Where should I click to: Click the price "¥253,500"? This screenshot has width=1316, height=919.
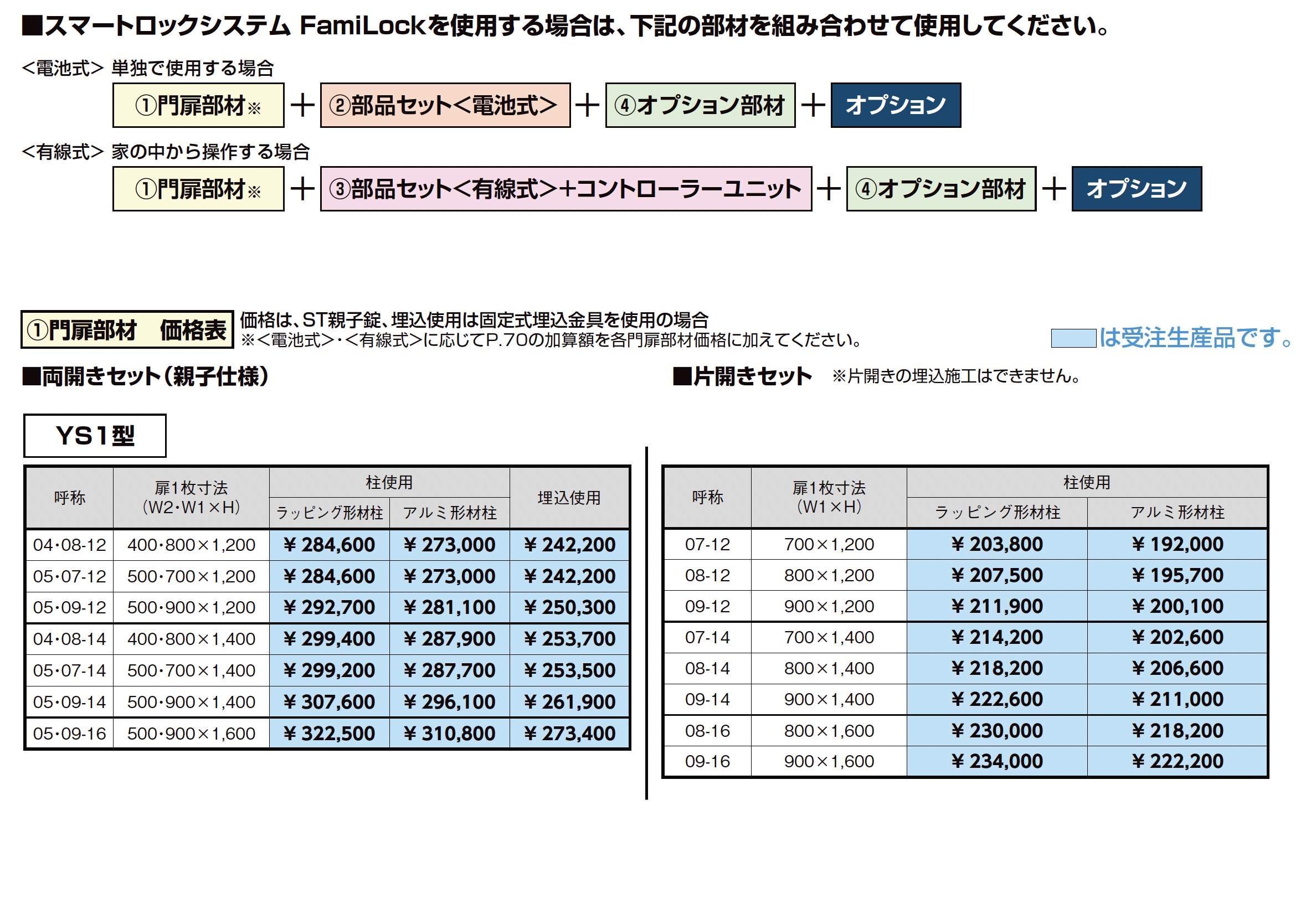[569, 670]
